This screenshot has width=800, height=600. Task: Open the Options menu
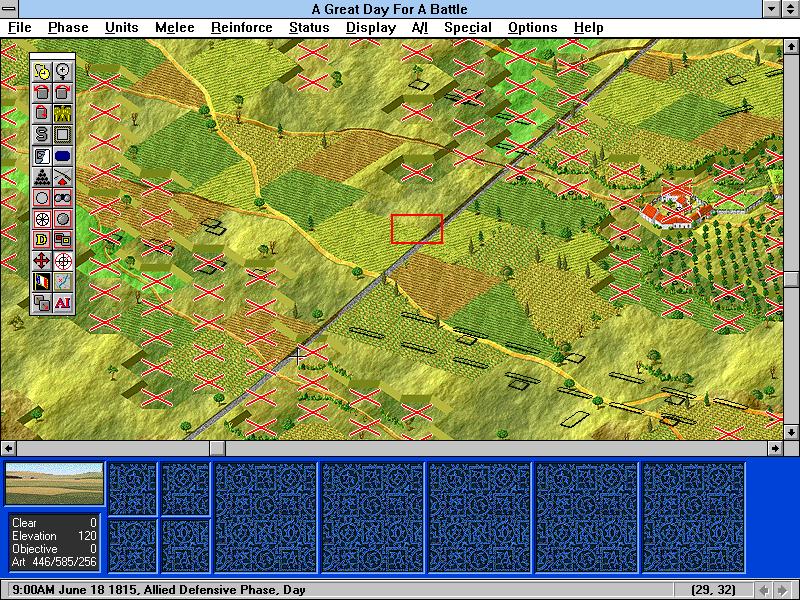click(x=532, y=28)
